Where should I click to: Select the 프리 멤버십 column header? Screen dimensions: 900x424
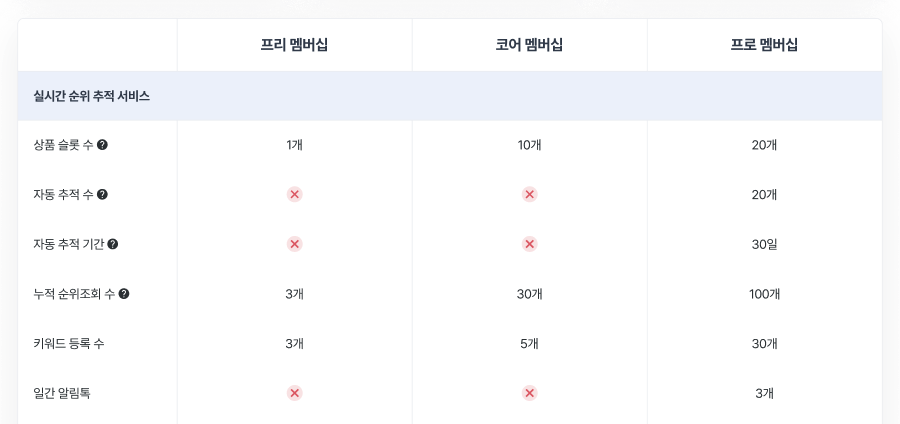(294, 45)
